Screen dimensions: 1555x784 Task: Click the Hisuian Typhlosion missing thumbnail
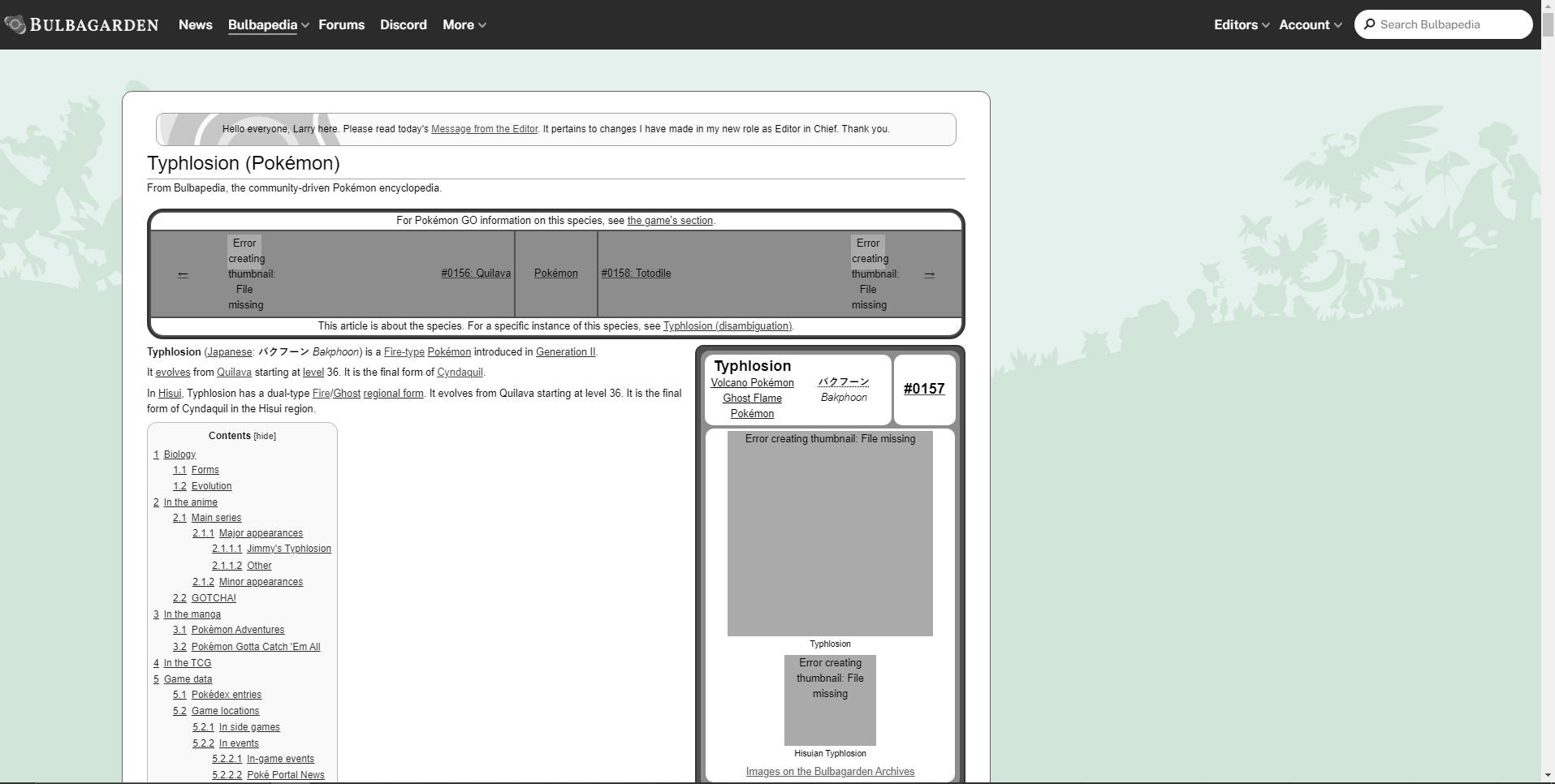click(830, 700)
